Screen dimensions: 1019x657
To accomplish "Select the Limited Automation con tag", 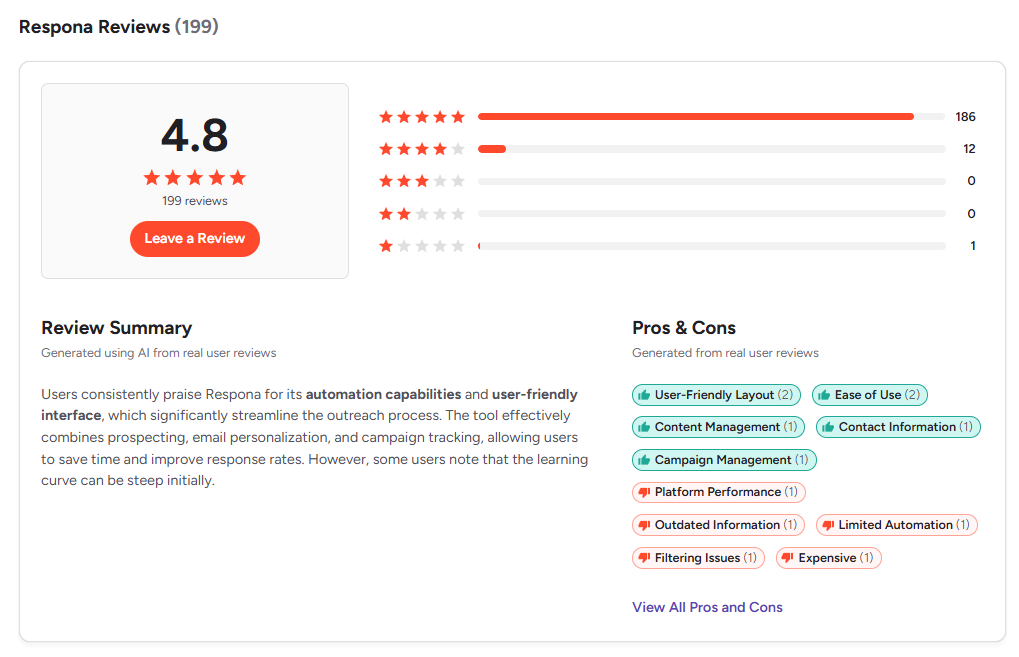I will coord(896,525).
